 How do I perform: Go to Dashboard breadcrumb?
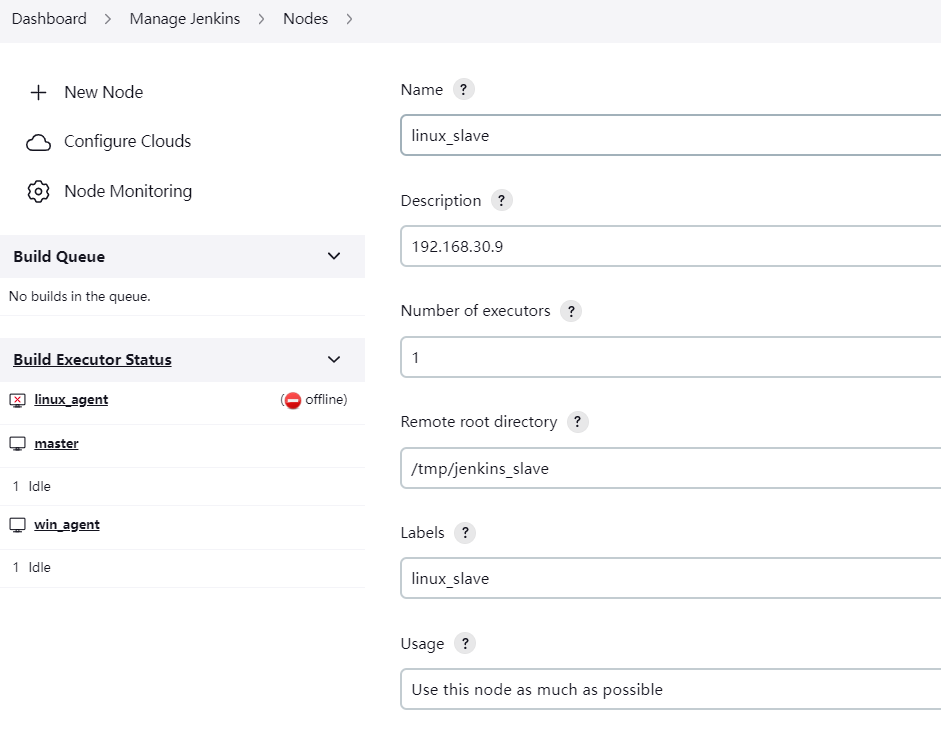point(49,19)
